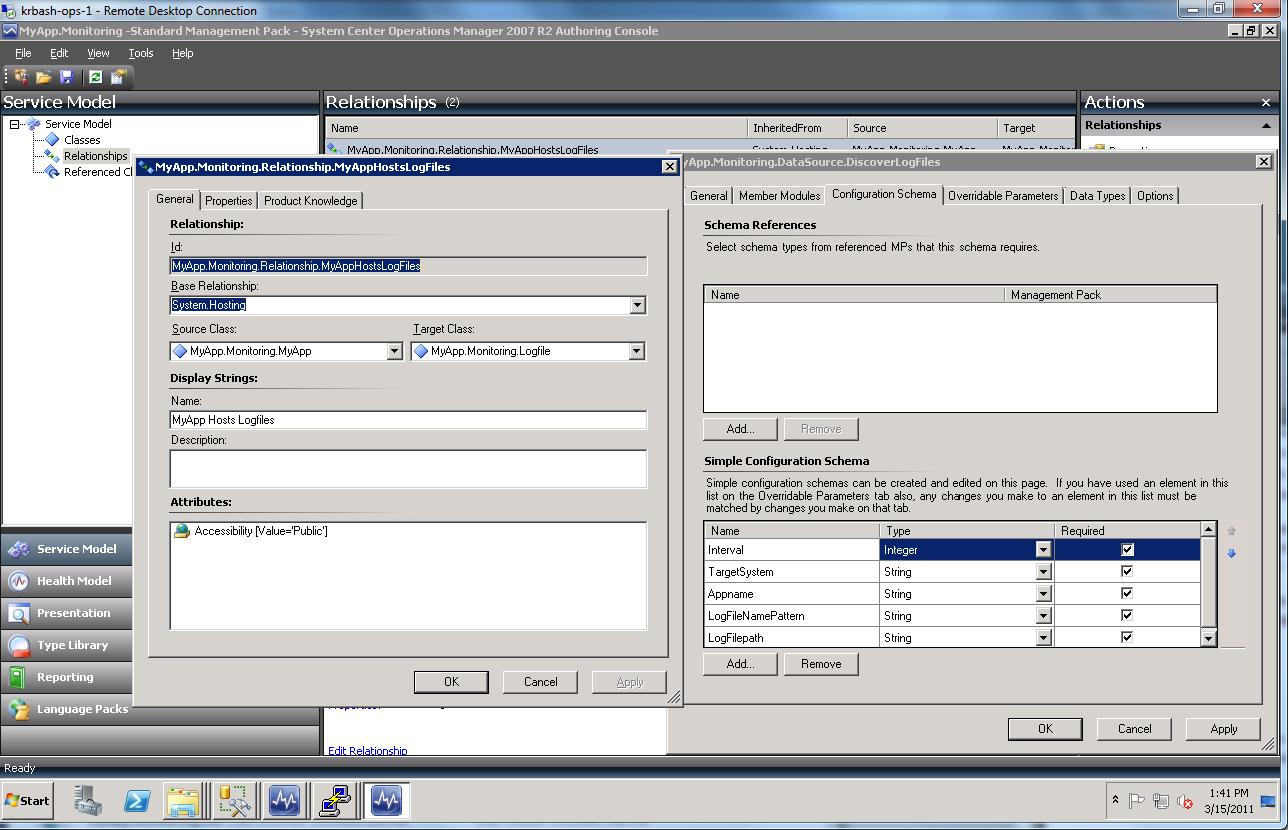This screenshot has width=1288, height=830.
Task: Click the Open folder toolbar icon
Action: (x=43, y=77)
